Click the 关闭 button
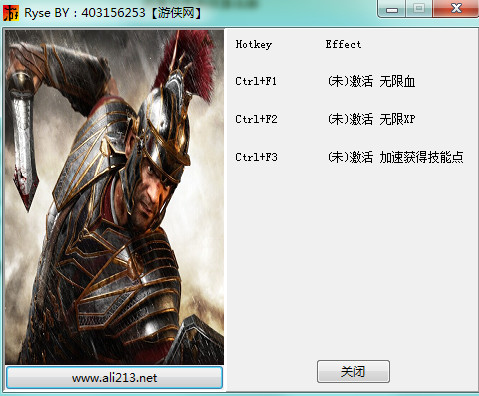 353,371
